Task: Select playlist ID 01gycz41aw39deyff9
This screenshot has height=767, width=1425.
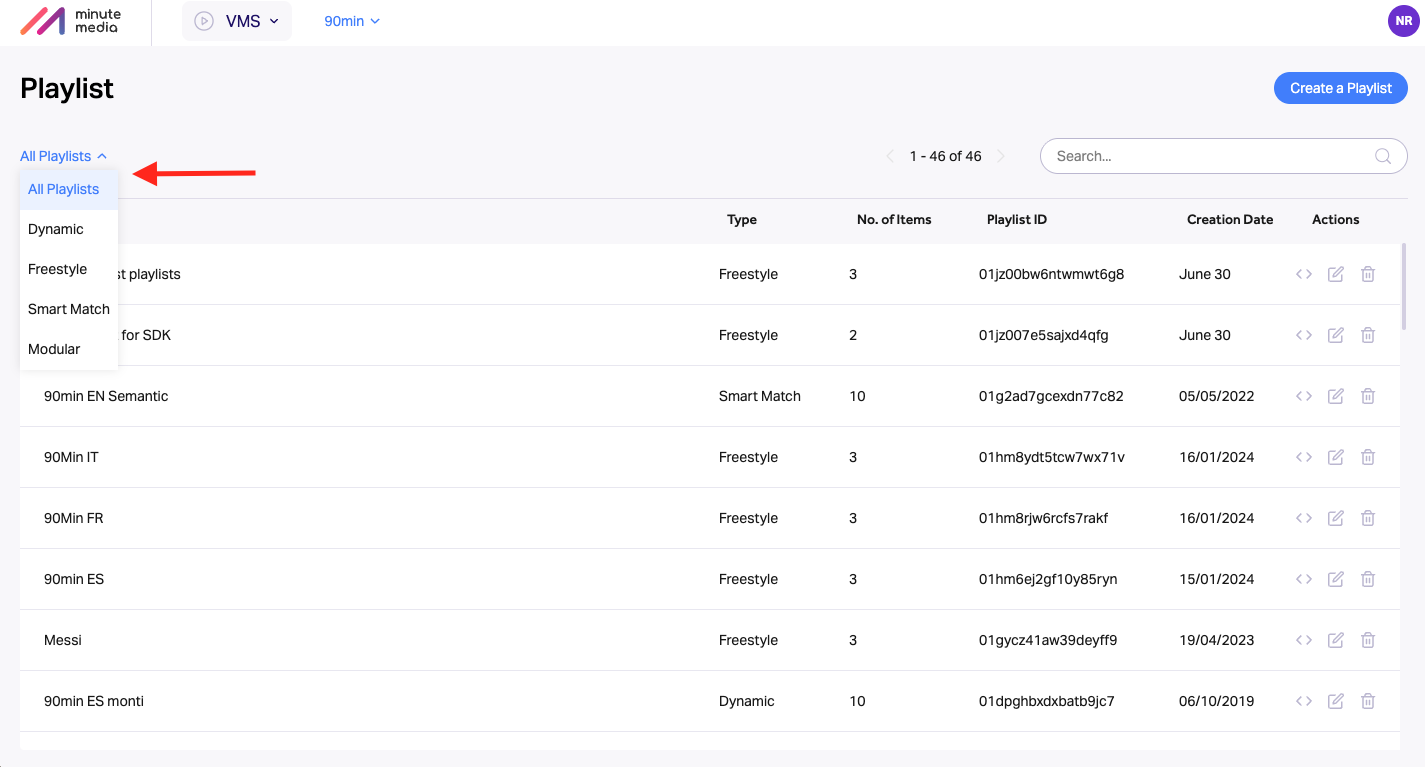Action: (x=1048, y=640)
